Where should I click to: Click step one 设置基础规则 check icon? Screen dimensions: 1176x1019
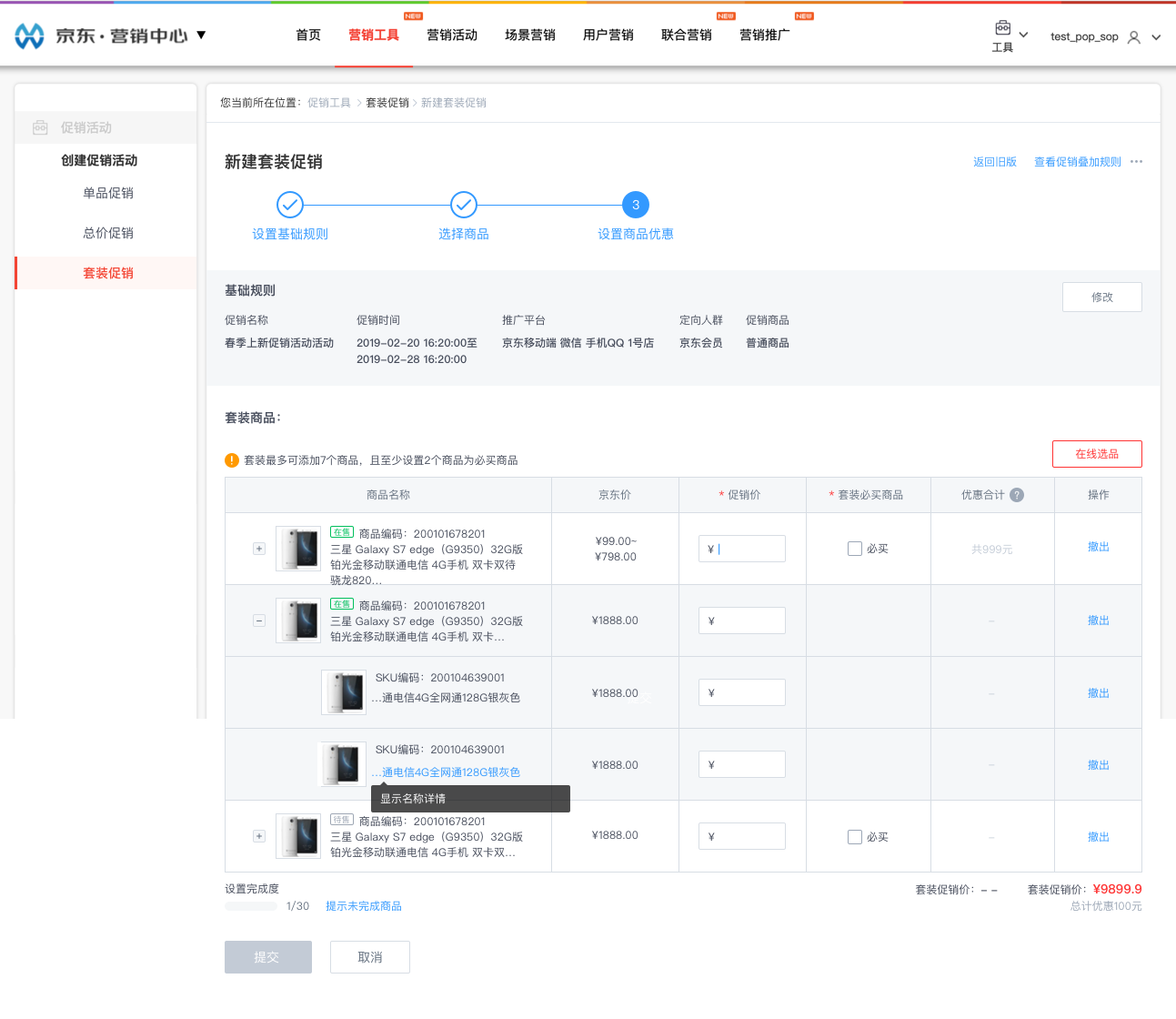(290, 205)
